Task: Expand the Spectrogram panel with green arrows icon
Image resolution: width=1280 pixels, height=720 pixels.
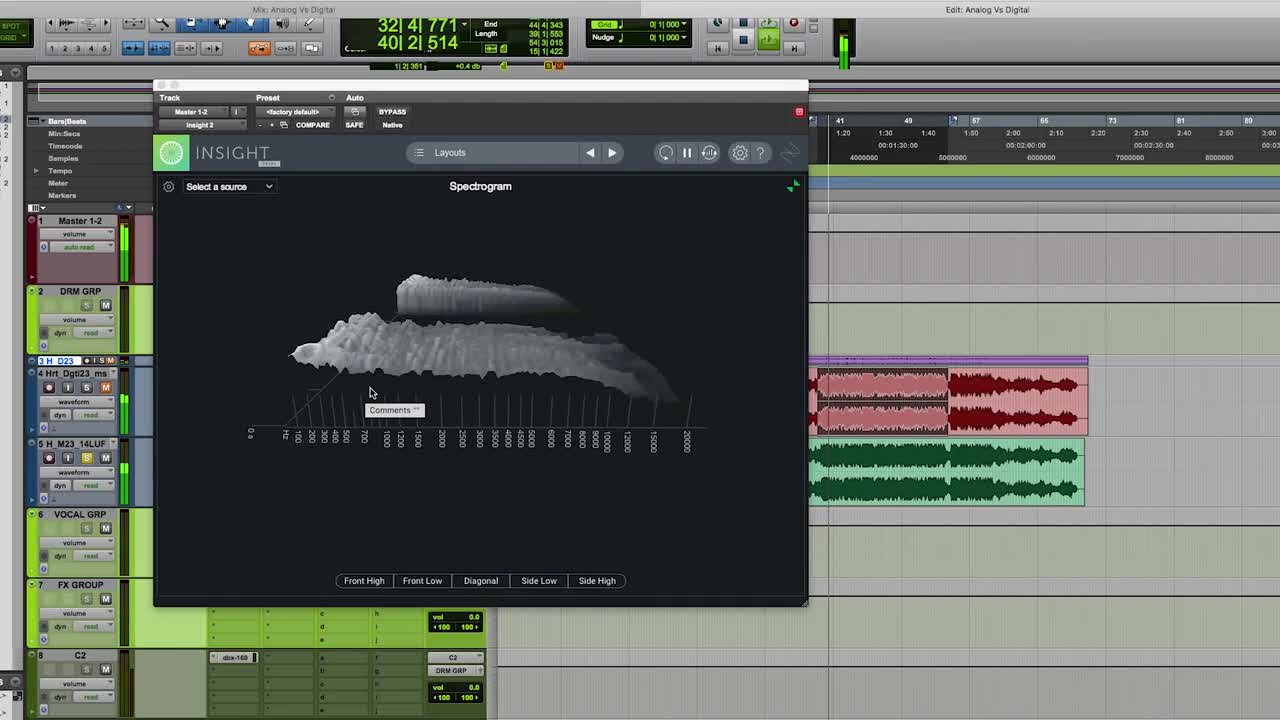Action: pos(793,186)
